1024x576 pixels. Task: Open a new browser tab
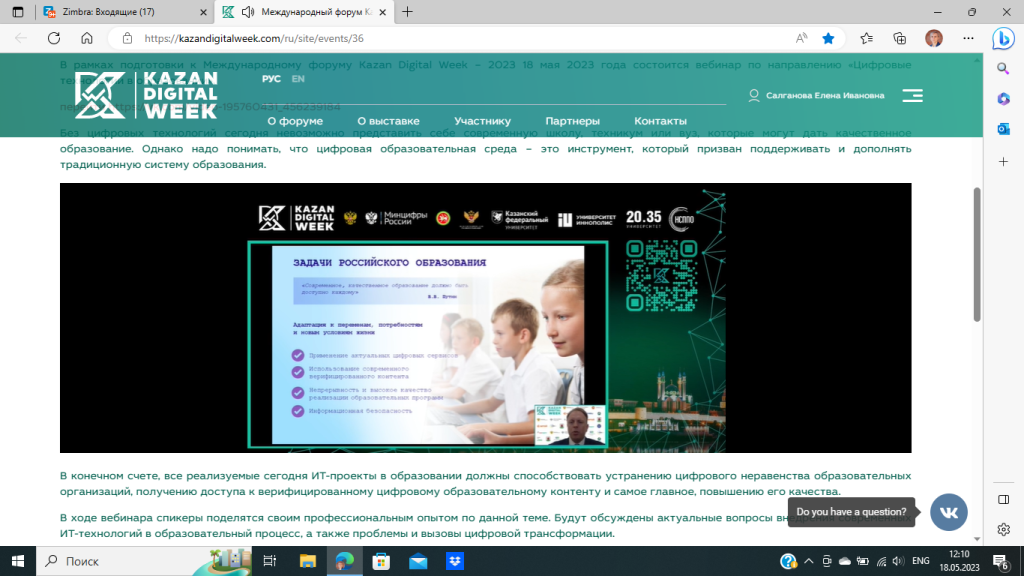coord(408,12)
